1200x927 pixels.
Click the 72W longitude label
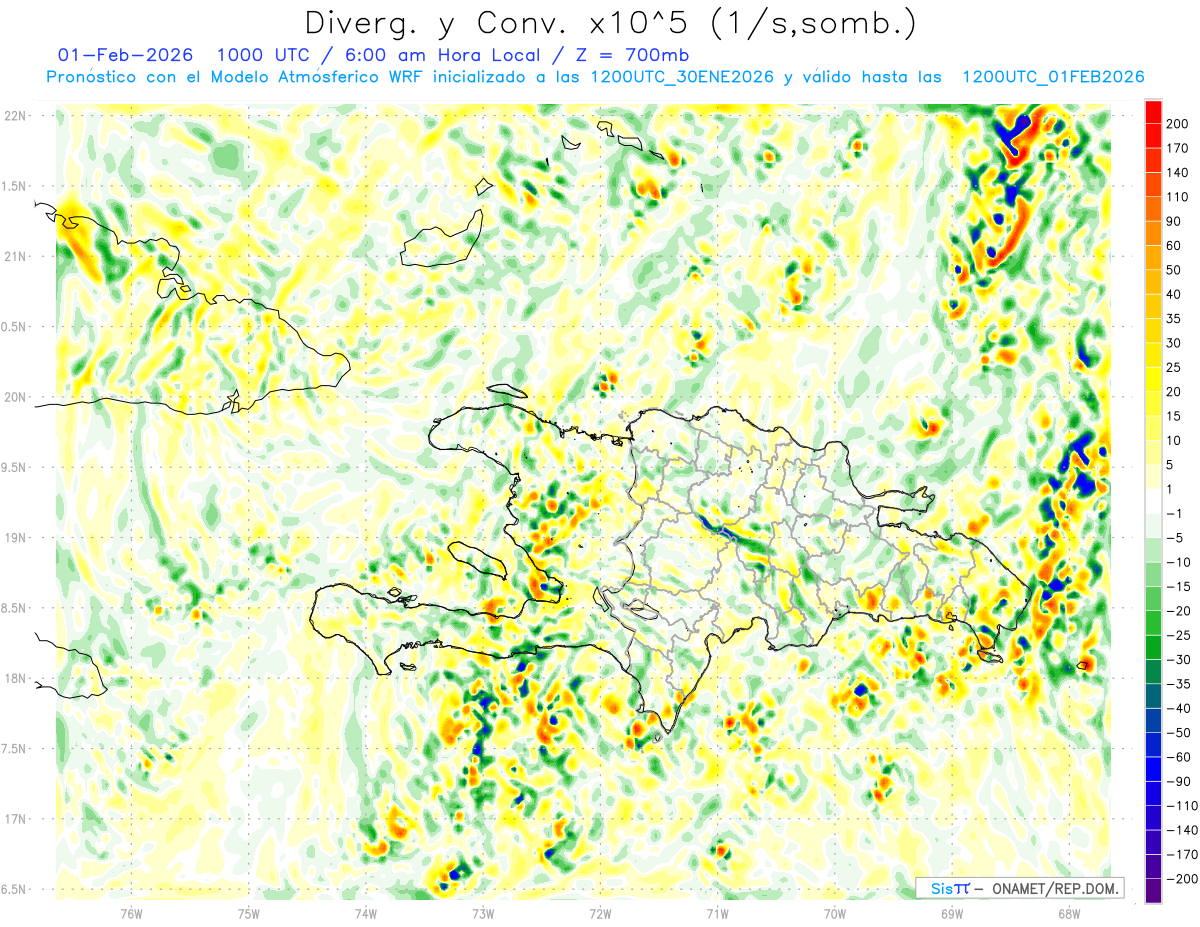600,914
